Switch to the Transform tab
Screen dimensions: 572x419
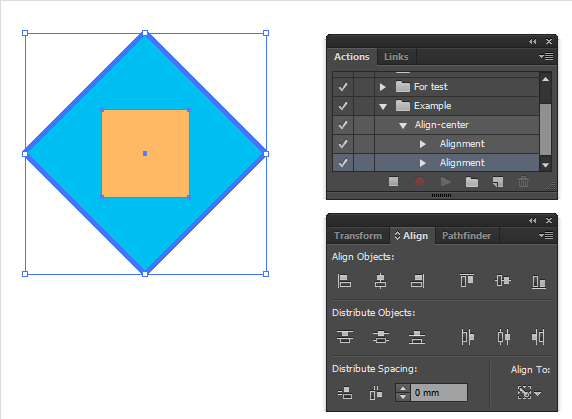pyautogui.click(x=358, y=236)
